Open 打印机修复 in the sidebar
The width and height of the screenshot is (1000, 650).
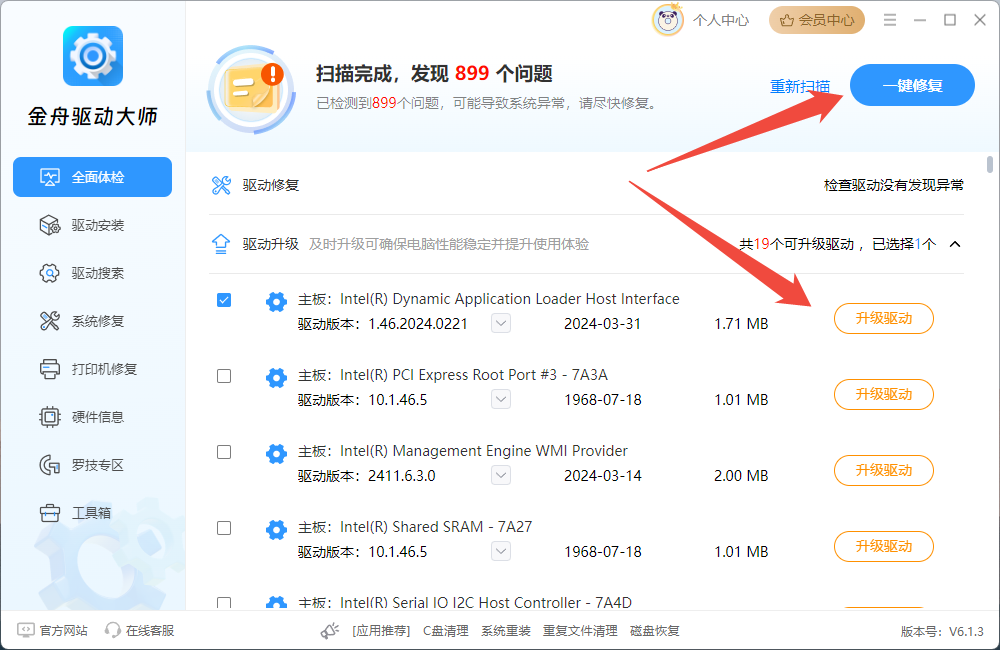click(x=92, y=369)
